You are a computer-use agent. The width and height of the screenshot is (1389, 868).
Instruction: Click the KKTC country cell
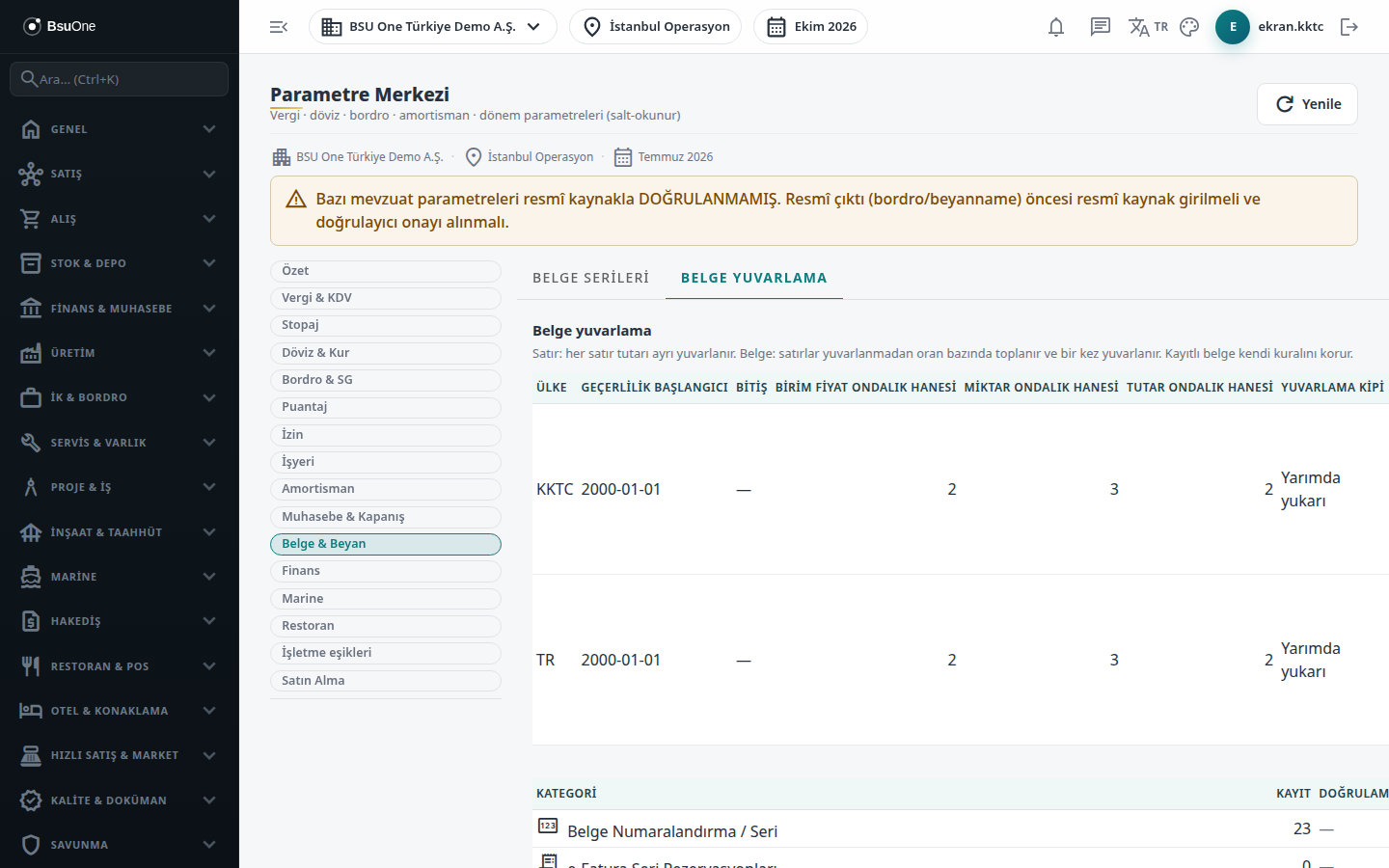555,489
